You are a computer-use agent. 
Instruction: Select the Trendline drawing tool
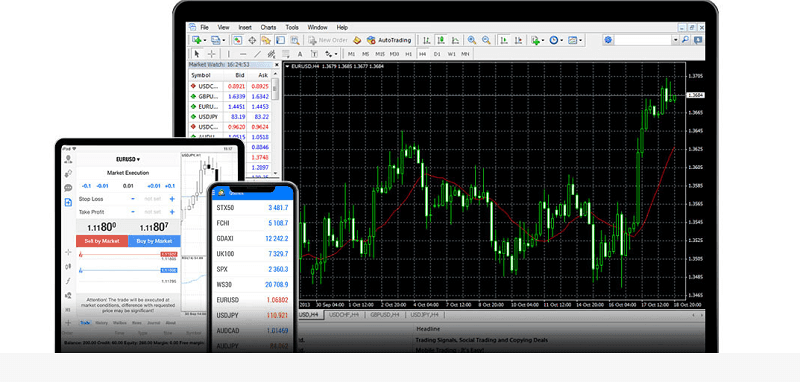(x=257, y=54)
